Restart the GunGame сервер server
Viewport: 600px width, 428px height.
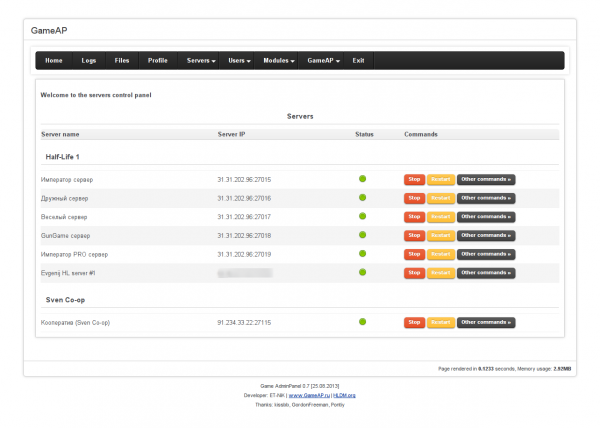[x=440, y=236]
